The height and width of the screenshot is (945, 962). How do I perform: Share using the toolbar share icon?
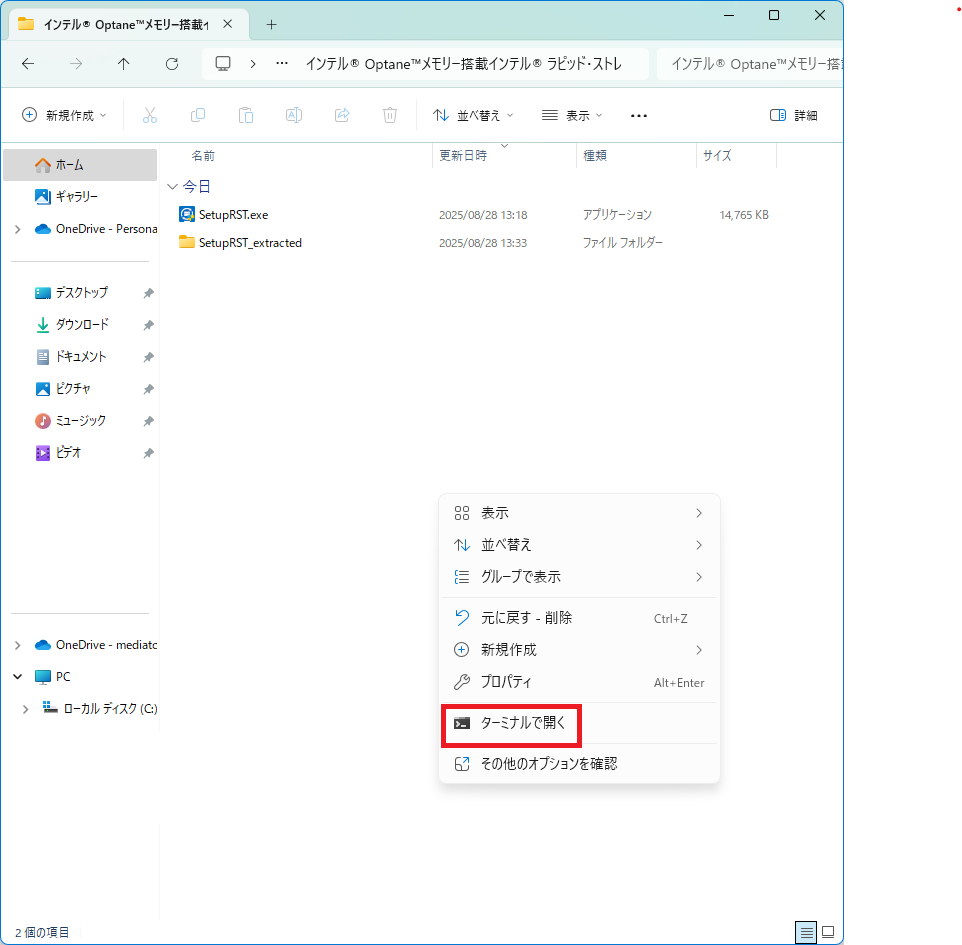pyautogui.click(x=342, y=115)
